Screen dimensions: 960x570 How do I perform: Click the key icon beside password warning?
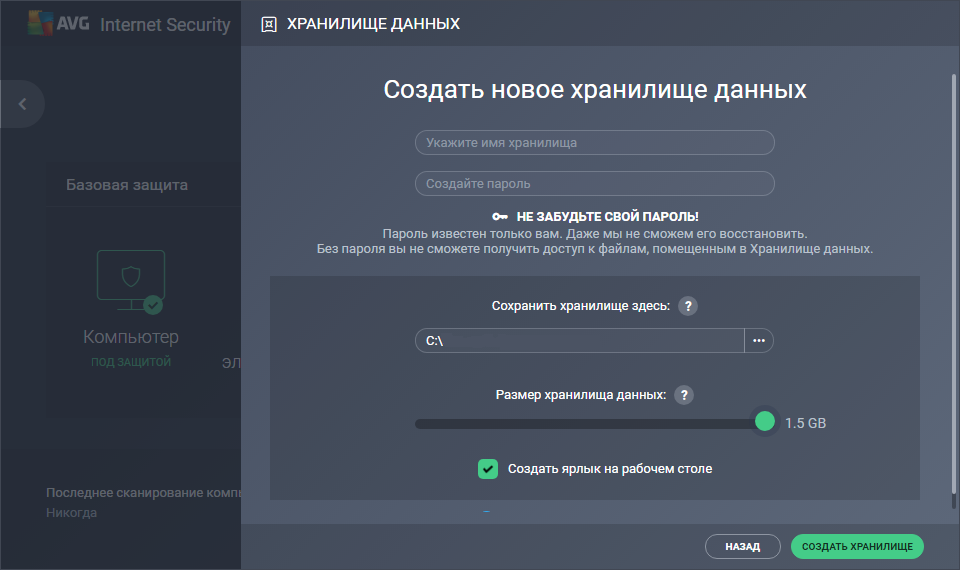500,217
